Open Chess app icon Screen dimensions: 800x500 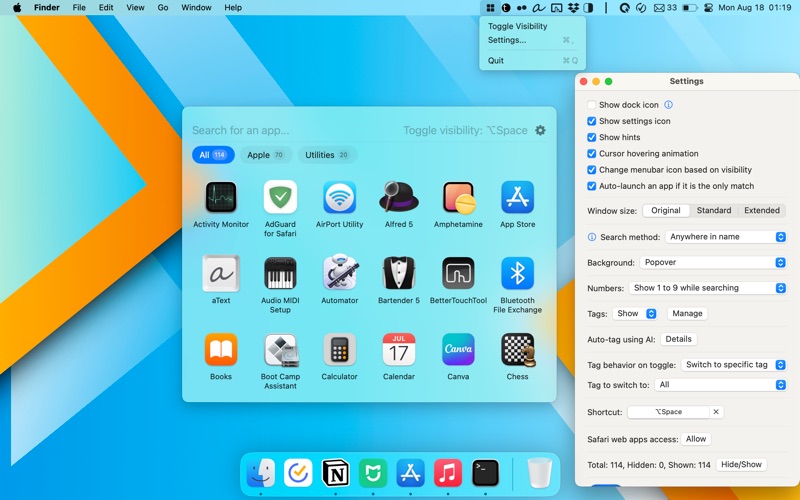tap(518, 350)
